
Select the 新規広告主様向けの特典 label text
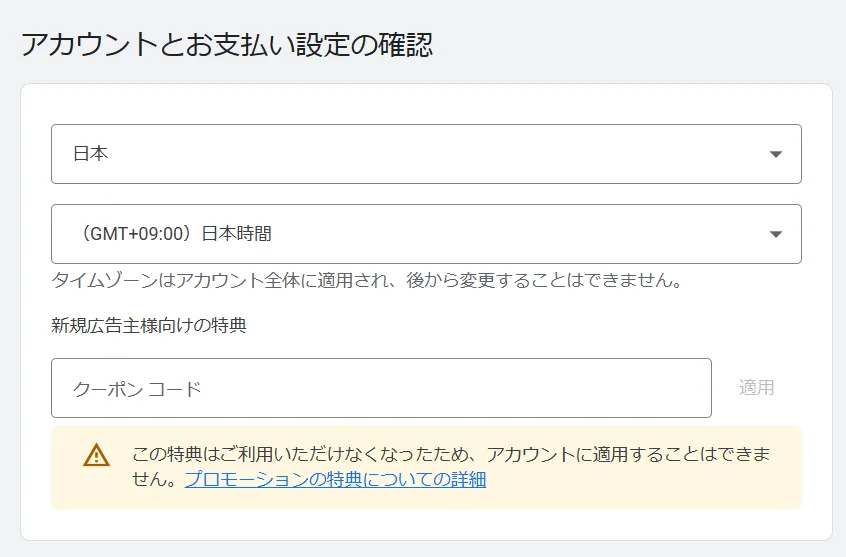(x=149, y=325)
